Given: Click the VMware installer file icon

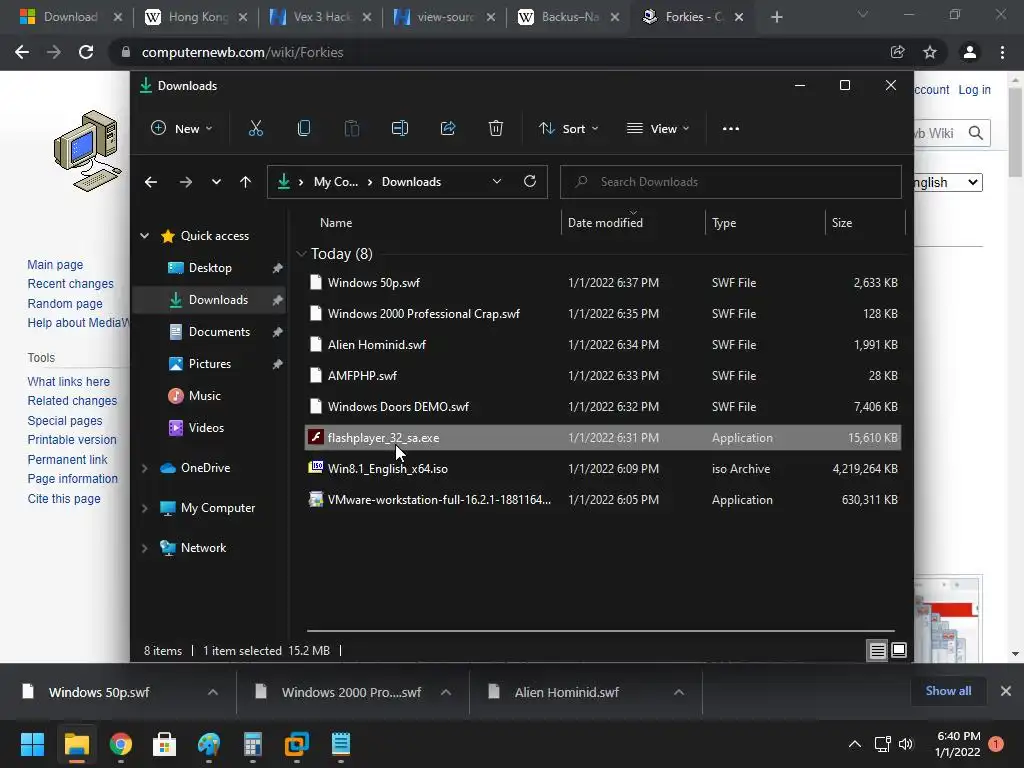Looking at the screenshot, I should coord(316,499).
